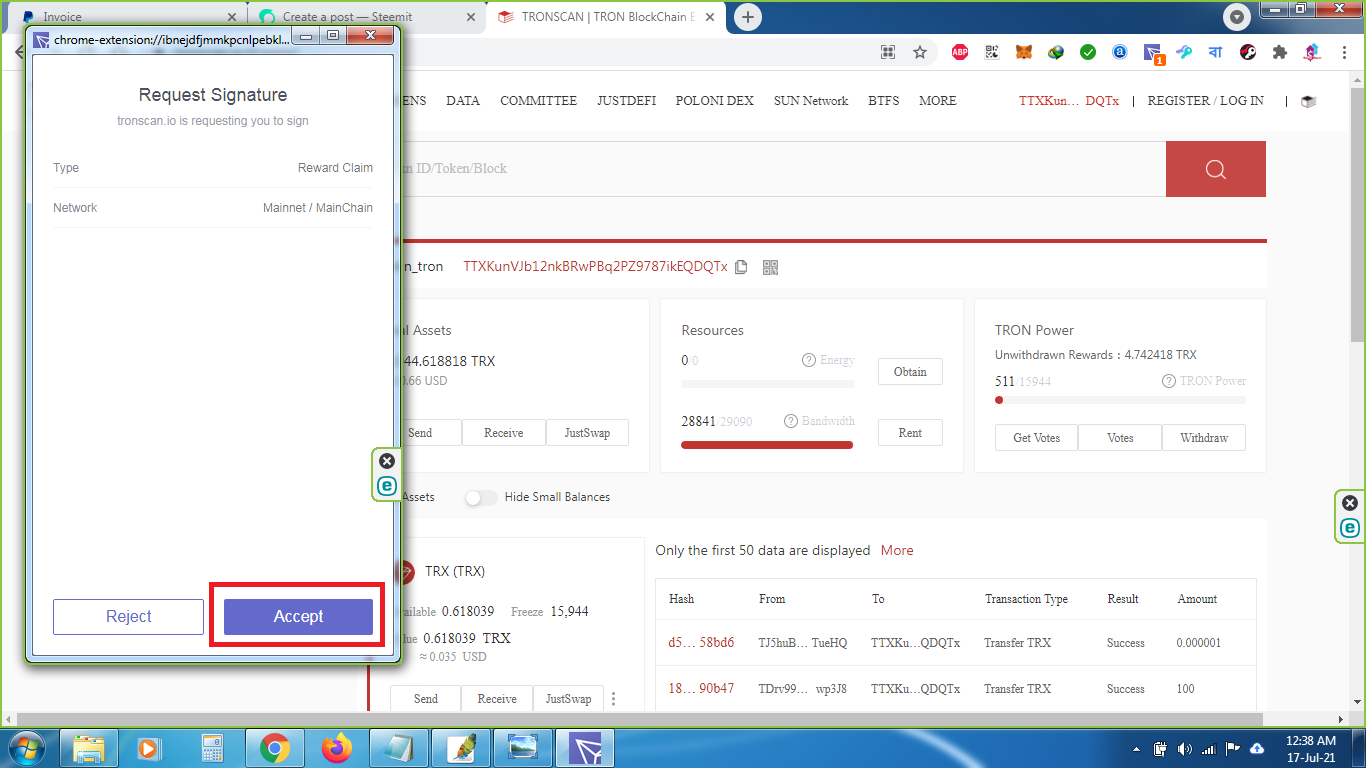Click the TRON Power progress bar
This screenshot has width=1366, height=768.
[x=1120, y=400]
